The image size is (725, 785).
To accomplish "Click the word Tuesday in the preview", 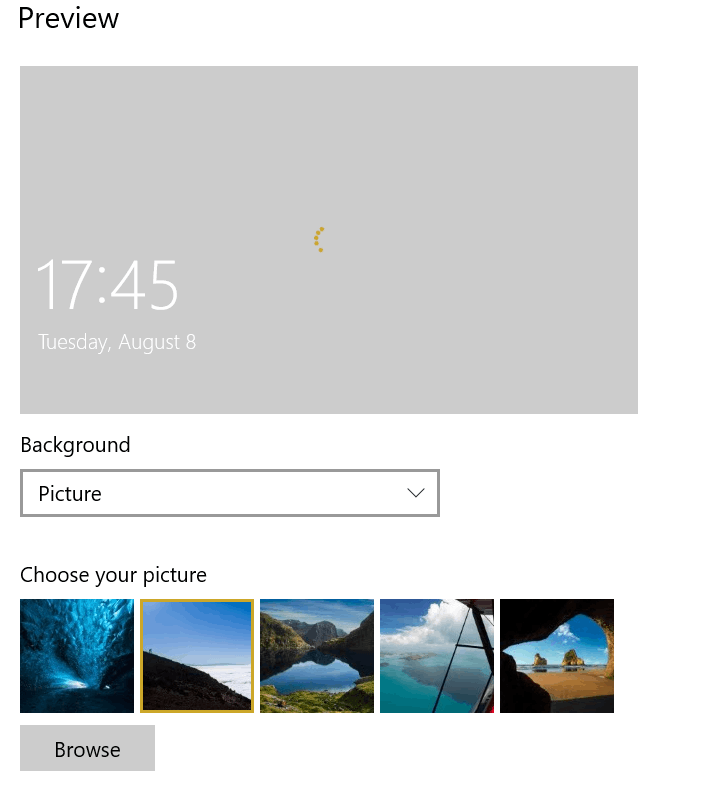I will click(74, 343).
